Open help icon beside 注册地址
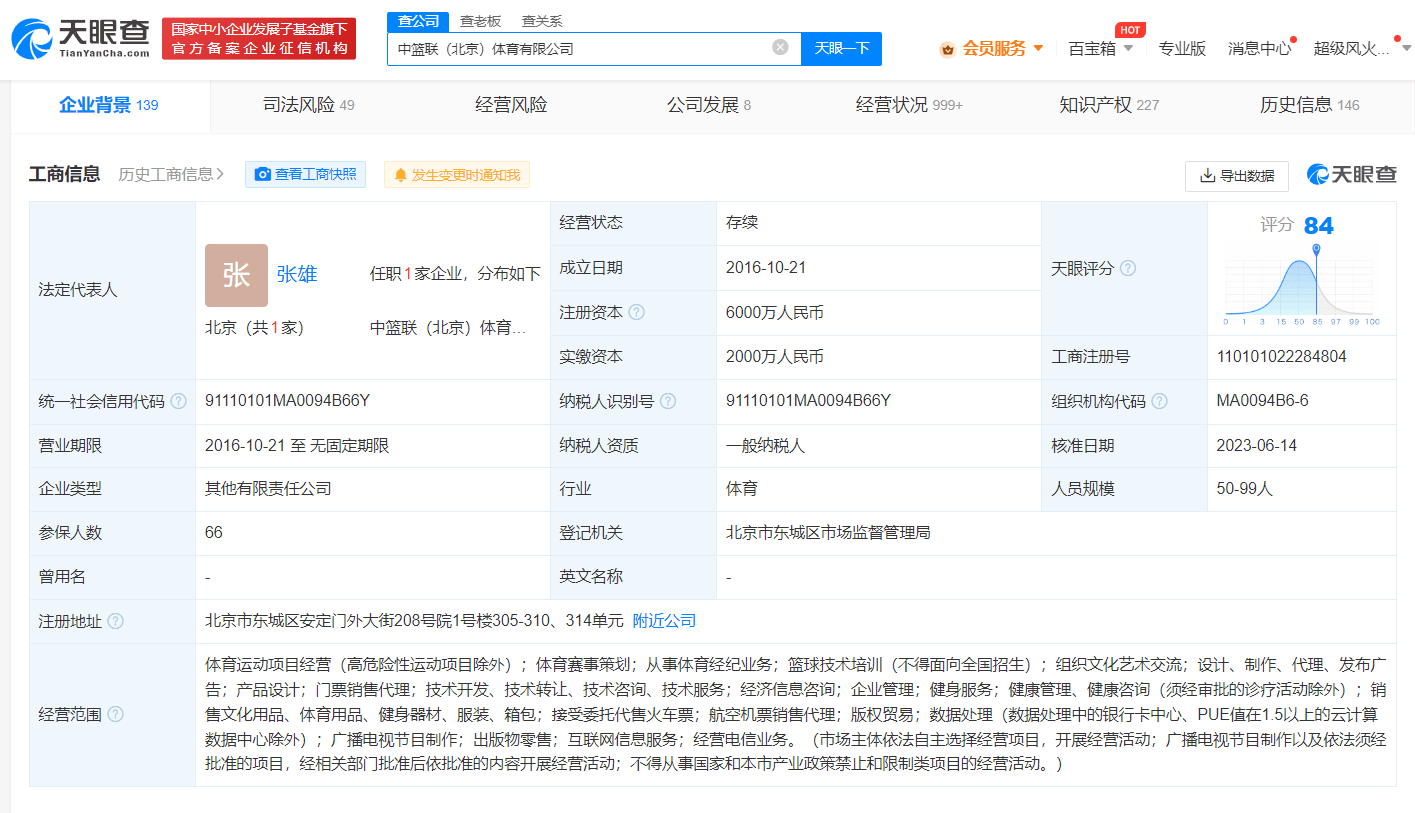This screenshot has width=1415, height=813. 115,621
